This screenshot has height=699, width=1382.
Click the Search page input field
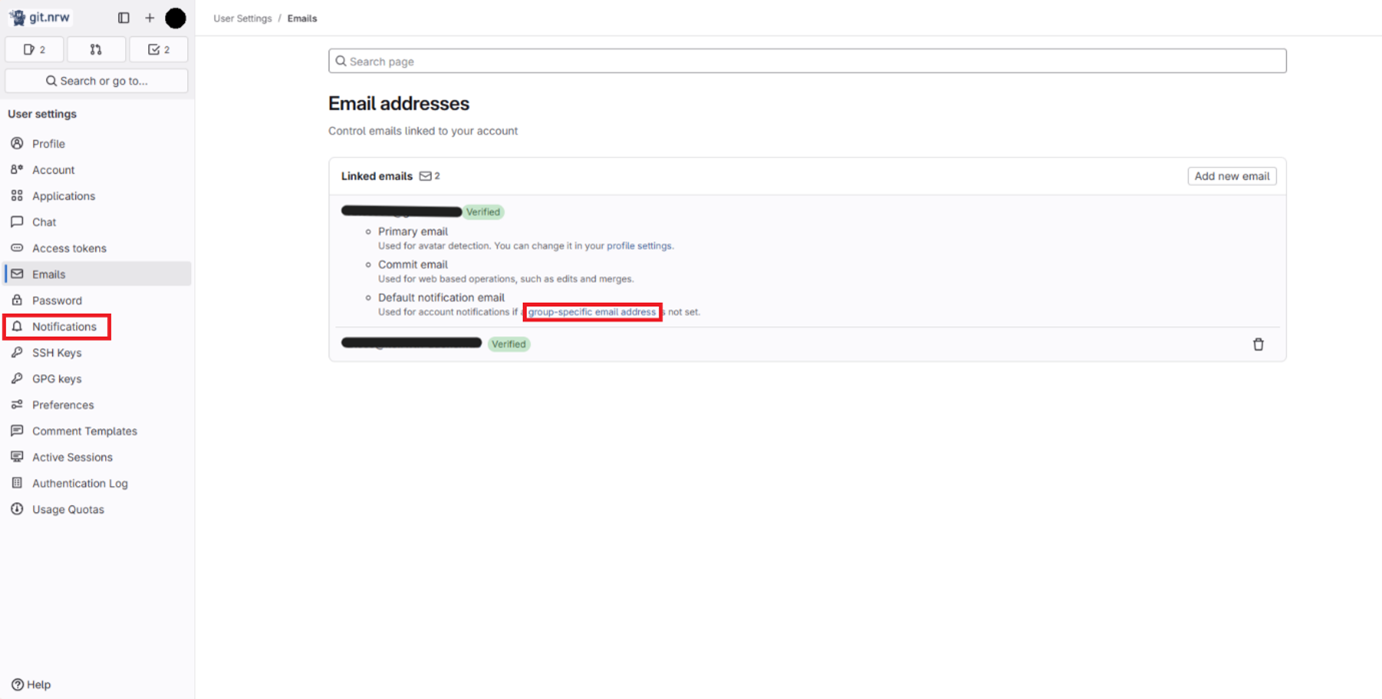pyautogui.click(x=807, y=60)
